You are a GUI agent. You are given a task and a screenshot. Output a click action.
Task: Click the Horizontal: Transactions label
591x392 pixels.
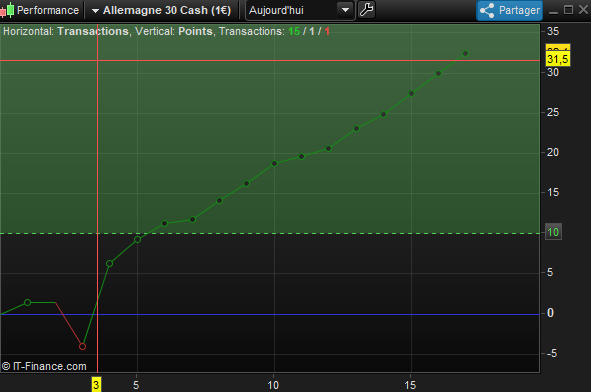[x=66, y=31]
